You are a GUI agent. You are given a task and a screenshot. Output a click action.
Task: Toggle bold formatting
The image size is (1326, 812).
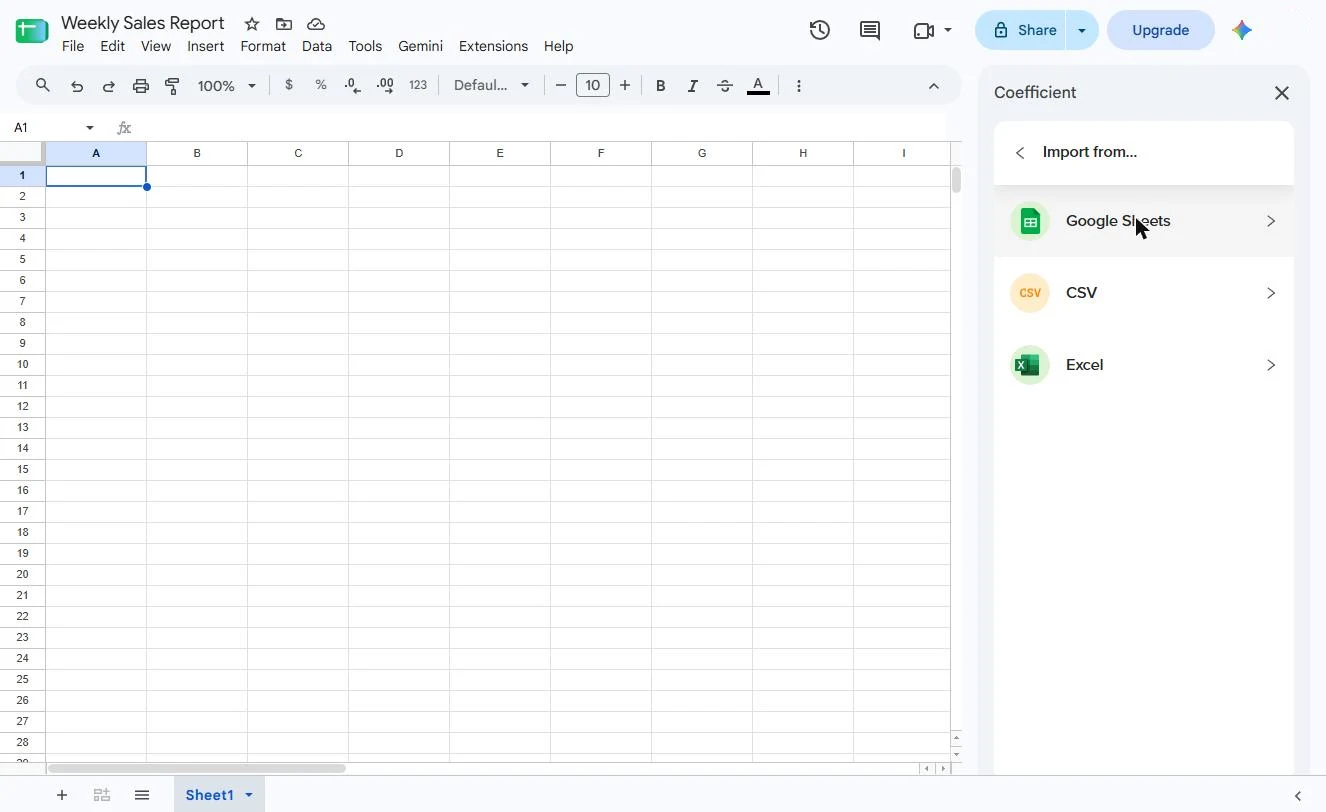[660, 86]
